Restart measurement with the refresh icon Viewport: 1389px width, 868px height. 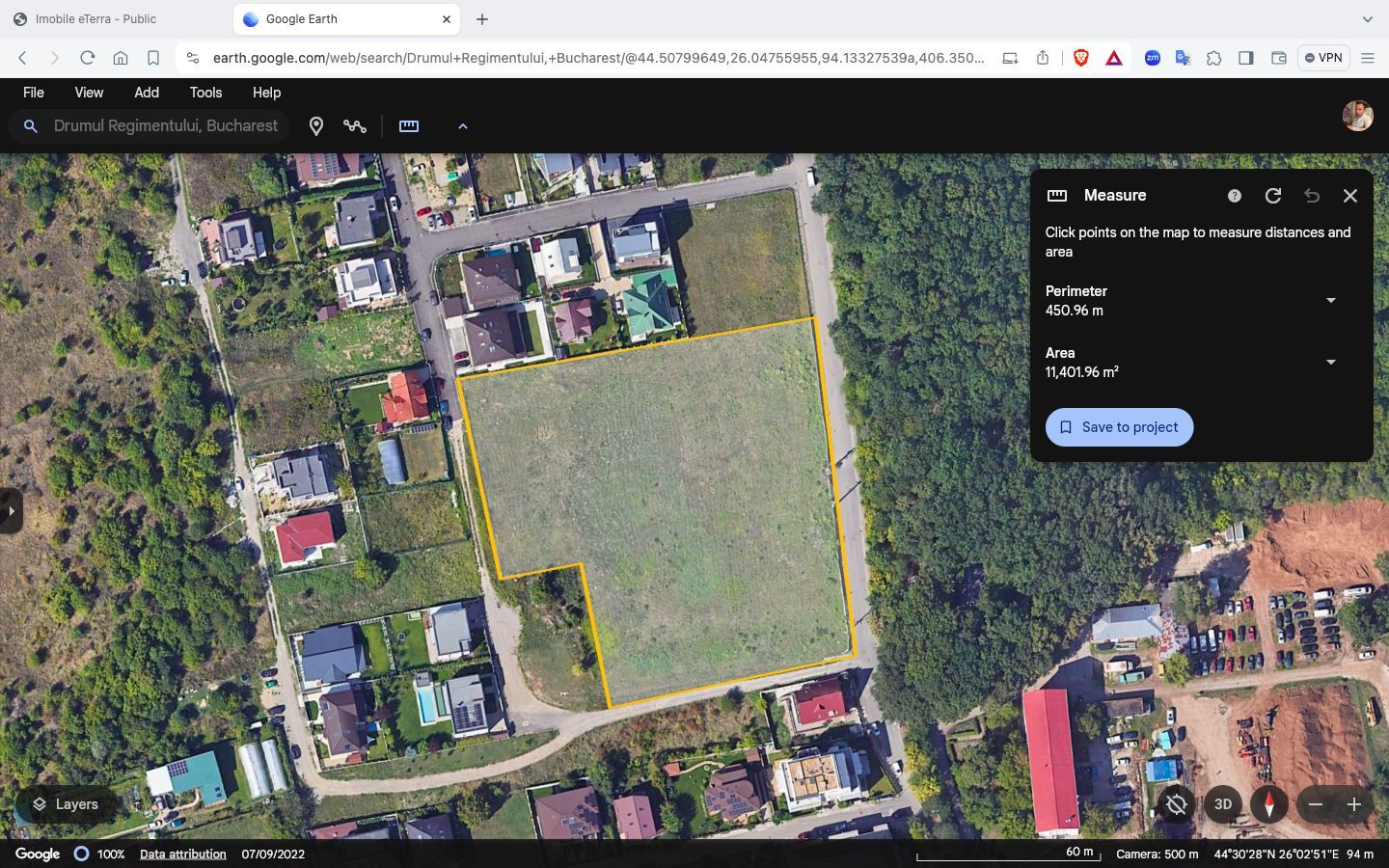1272,196
